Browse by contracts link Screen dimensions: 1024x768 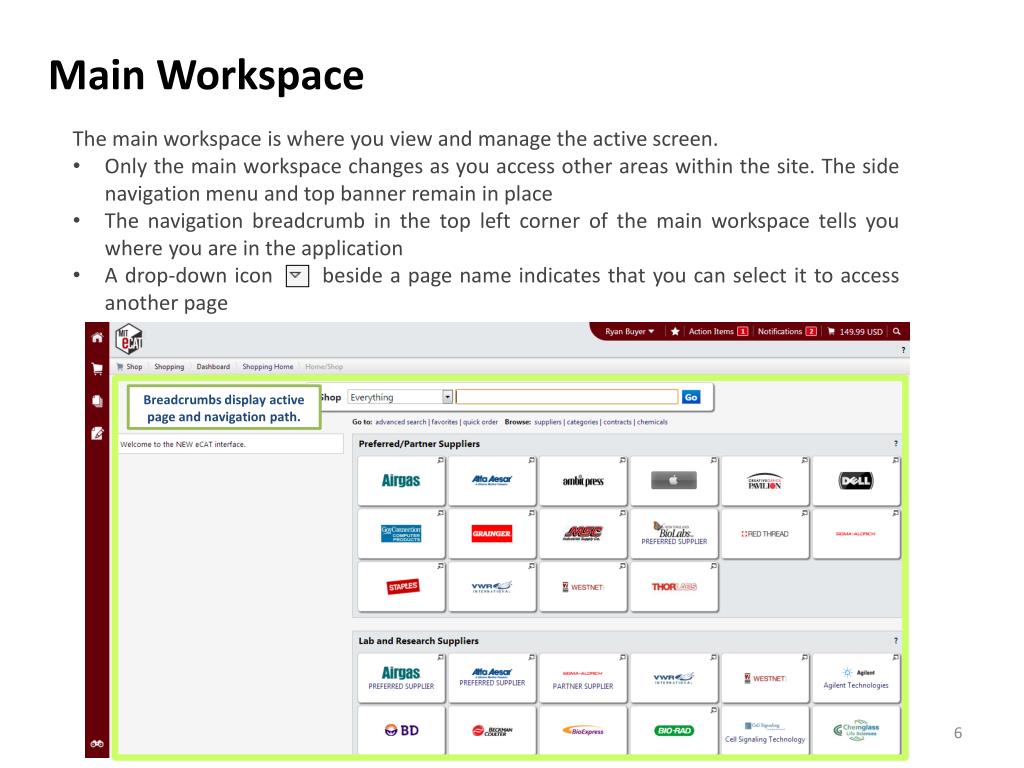click(x=617, y=422)
